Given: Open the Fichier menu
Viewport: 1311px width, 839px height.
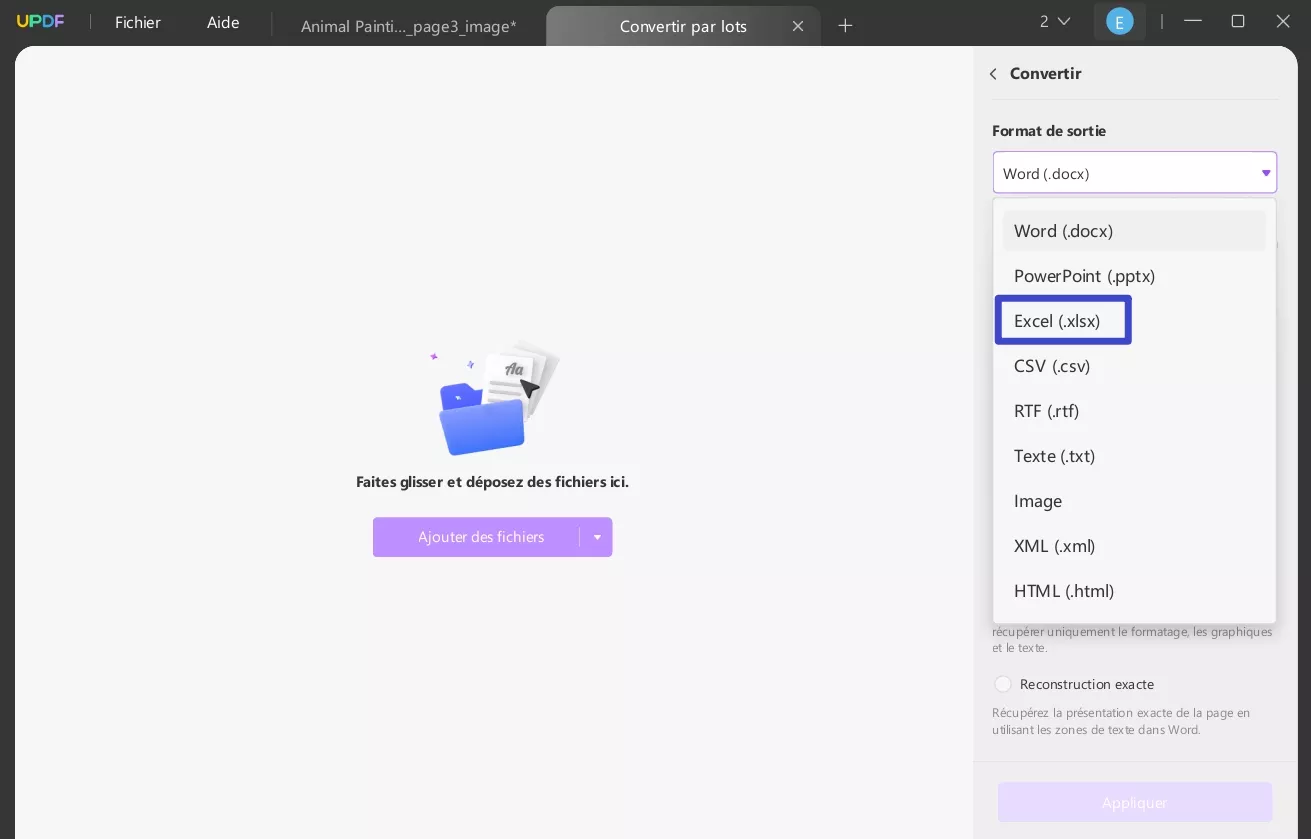Looking at the screenshot, I should [x=137, y=21].
